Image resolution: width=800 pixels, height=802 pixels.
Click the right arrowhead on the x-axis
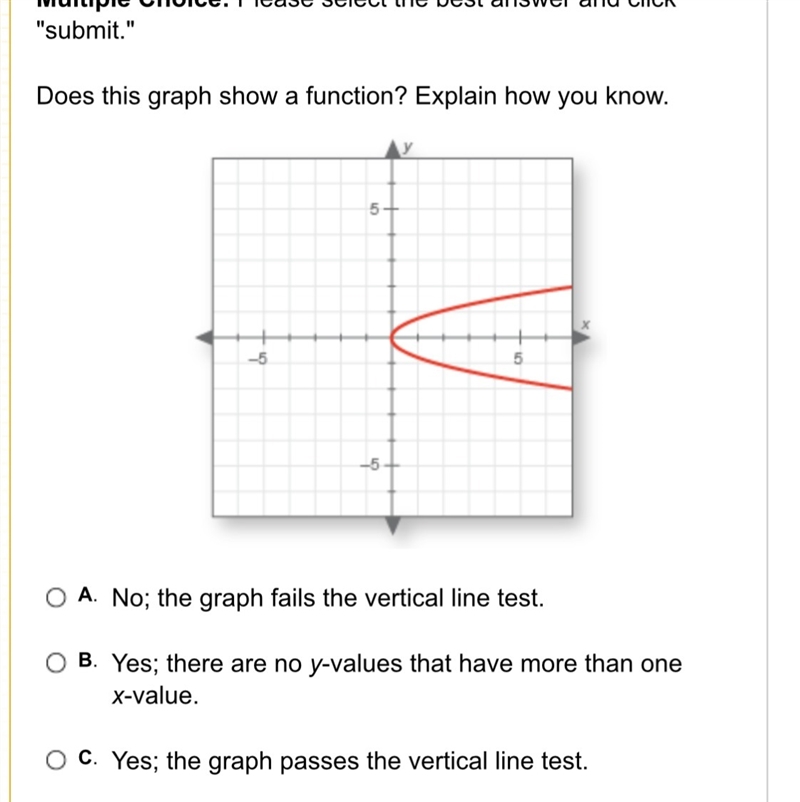(x=581, y=338)
